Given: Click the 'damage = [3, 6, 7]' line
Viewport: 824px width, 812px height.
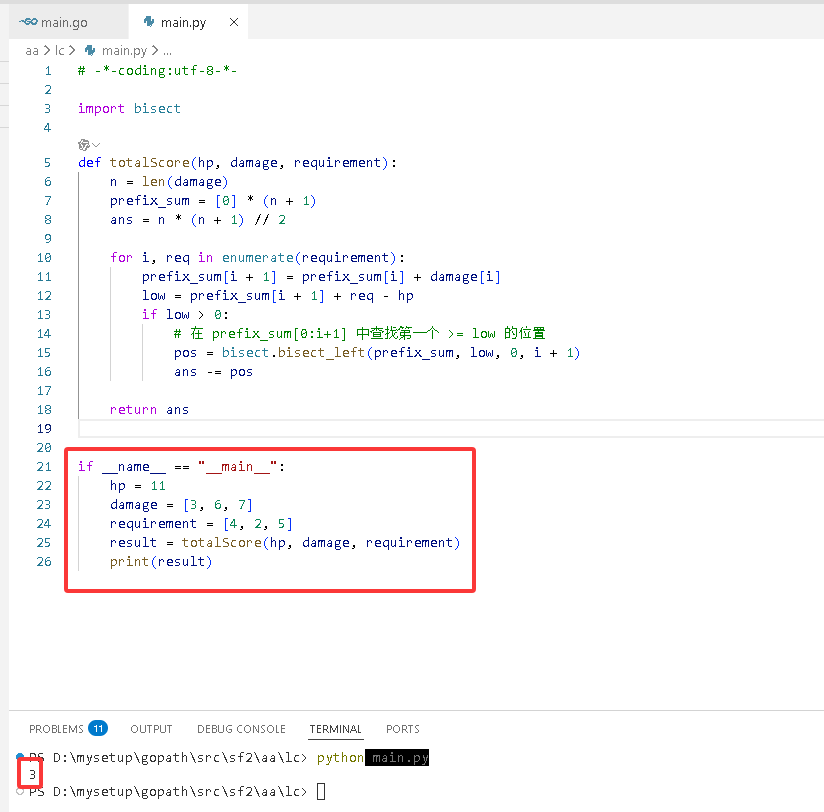Looking at the screenshot, I should click(181, 505).
